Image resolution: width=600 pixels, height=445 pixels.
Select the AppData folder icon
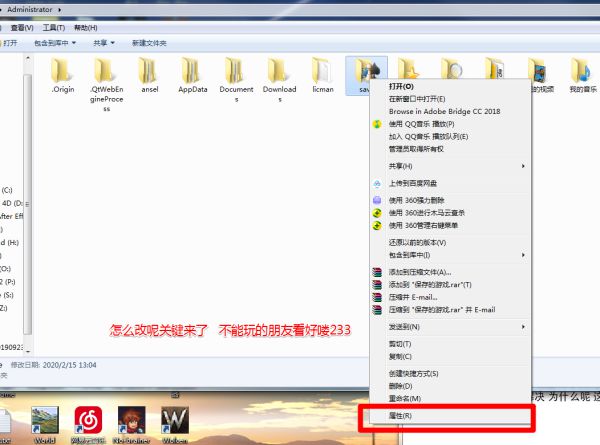coord(192,70)
